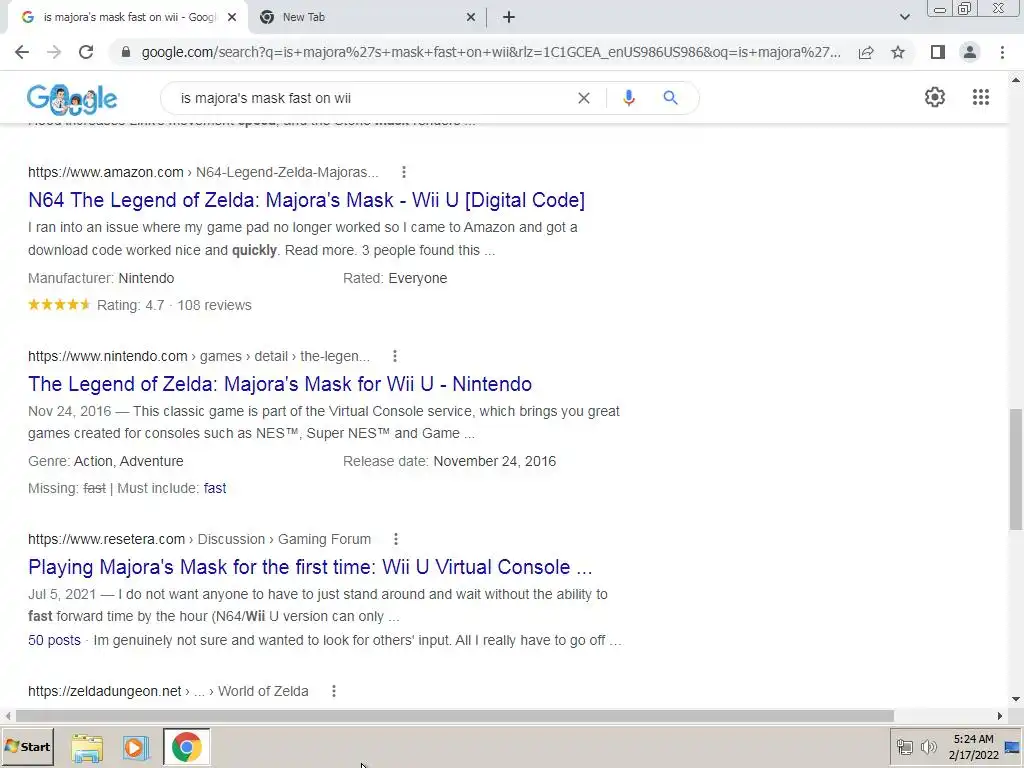Click the nintendo.com result URL
The height and width of the screenshot is (768, 1024).
click(x=199, y=356)
